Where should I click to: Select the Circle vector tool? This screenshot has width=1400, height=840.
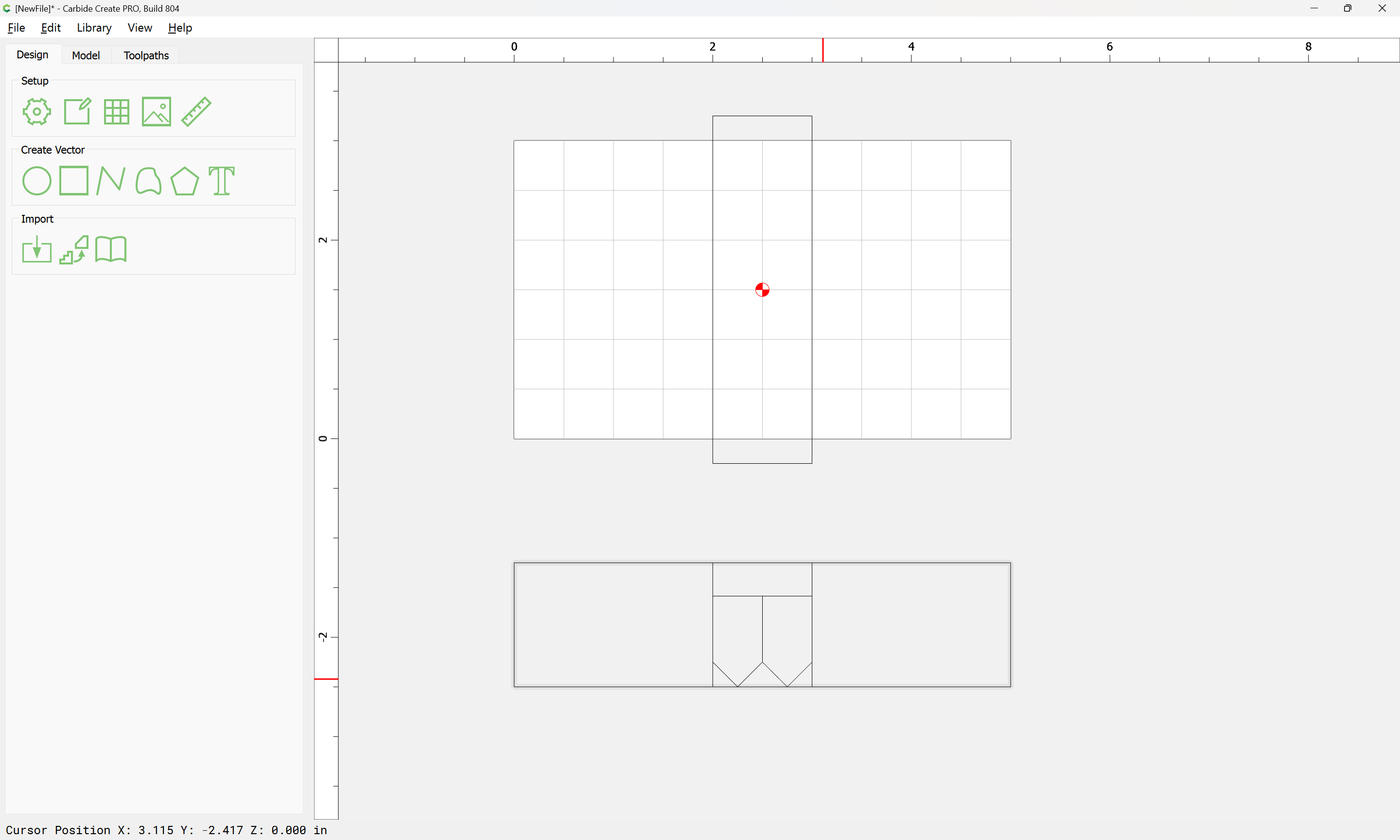[x=37, y=181]
